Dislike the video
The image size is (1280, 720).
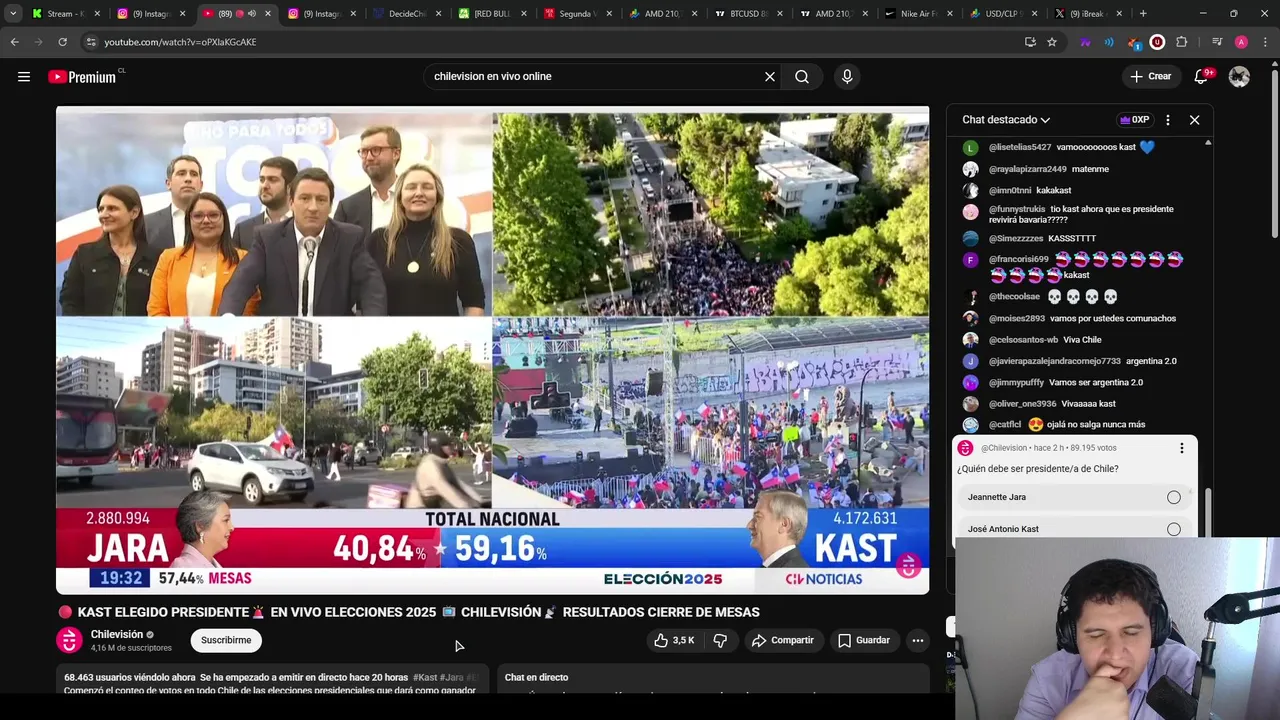[x=720, y=640]
